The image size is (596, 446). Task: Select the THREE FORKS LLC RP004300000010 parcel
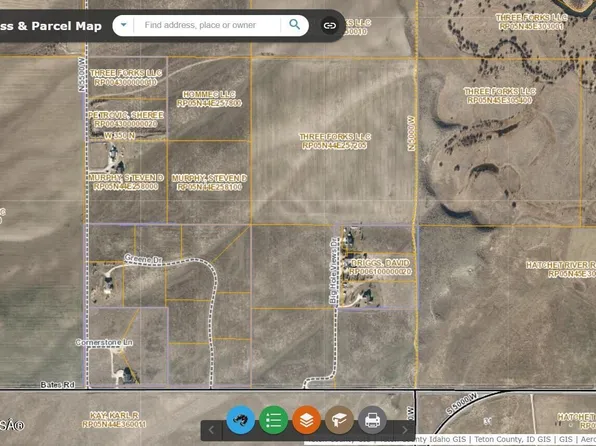click(126, 78)
